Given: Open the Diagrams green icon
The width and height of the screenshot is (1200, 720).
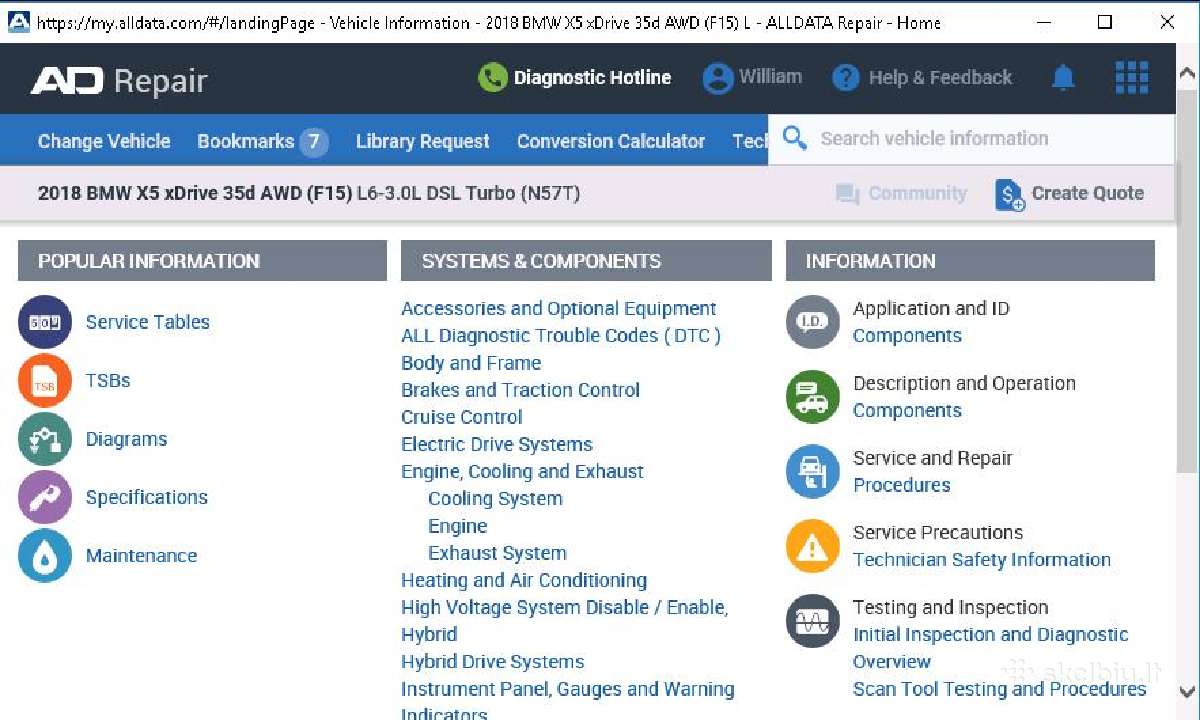Looking at the screenshot, I should pos(45,439).
